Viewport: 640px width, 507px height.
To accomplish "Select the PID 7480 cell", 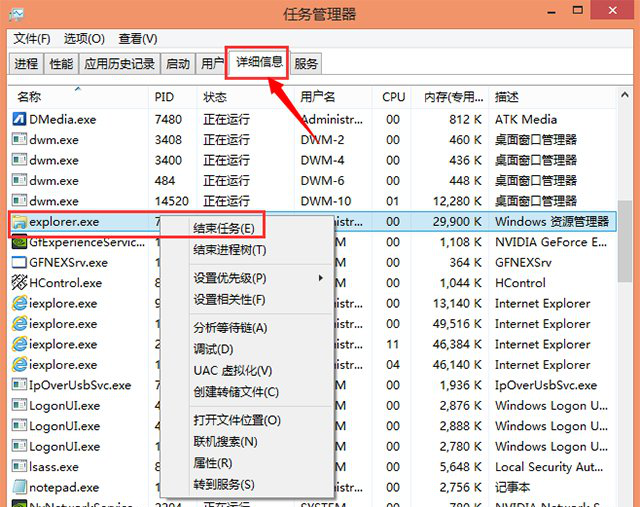I will [x=168, y=119].
